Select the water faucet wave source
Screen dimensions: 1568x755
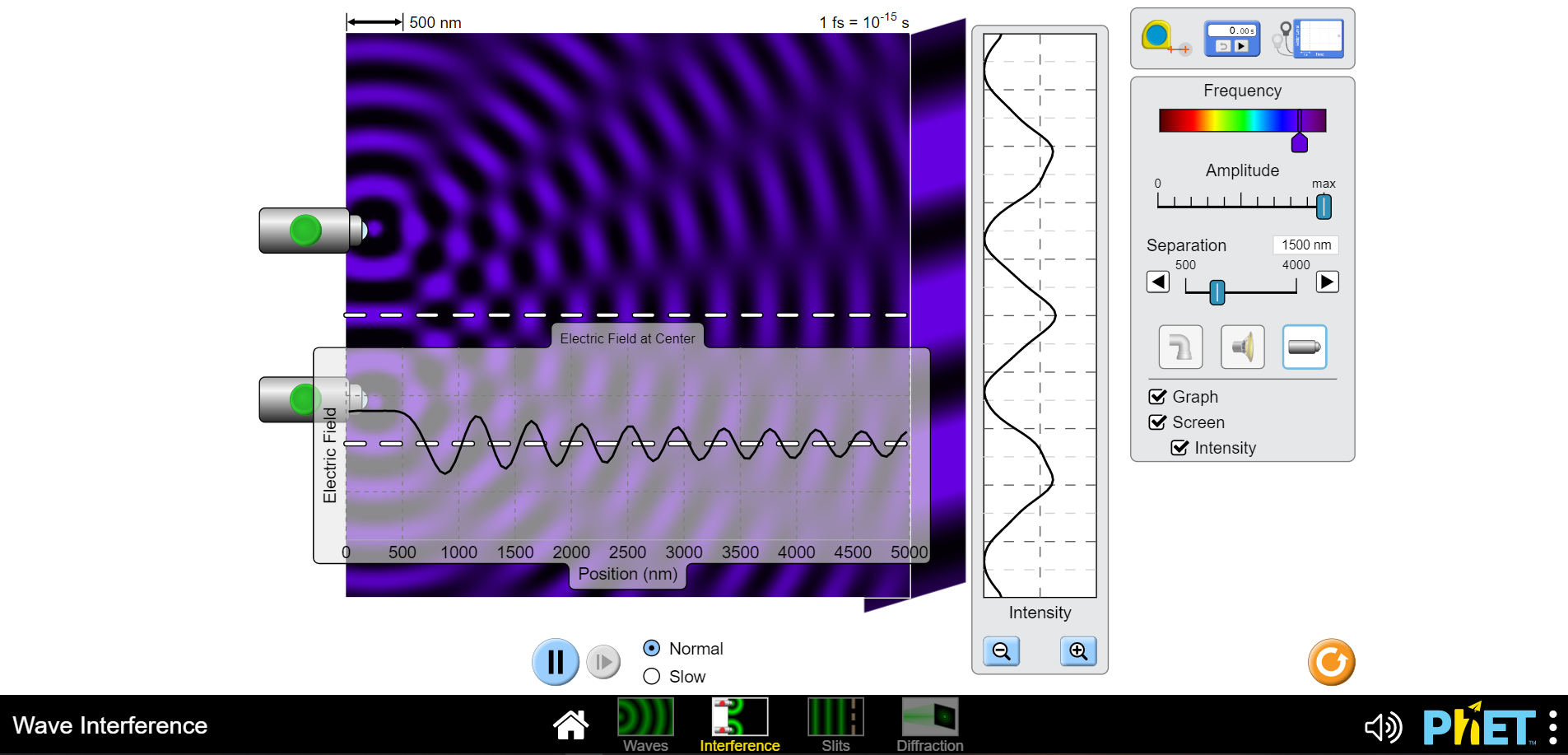point(1180,347)
